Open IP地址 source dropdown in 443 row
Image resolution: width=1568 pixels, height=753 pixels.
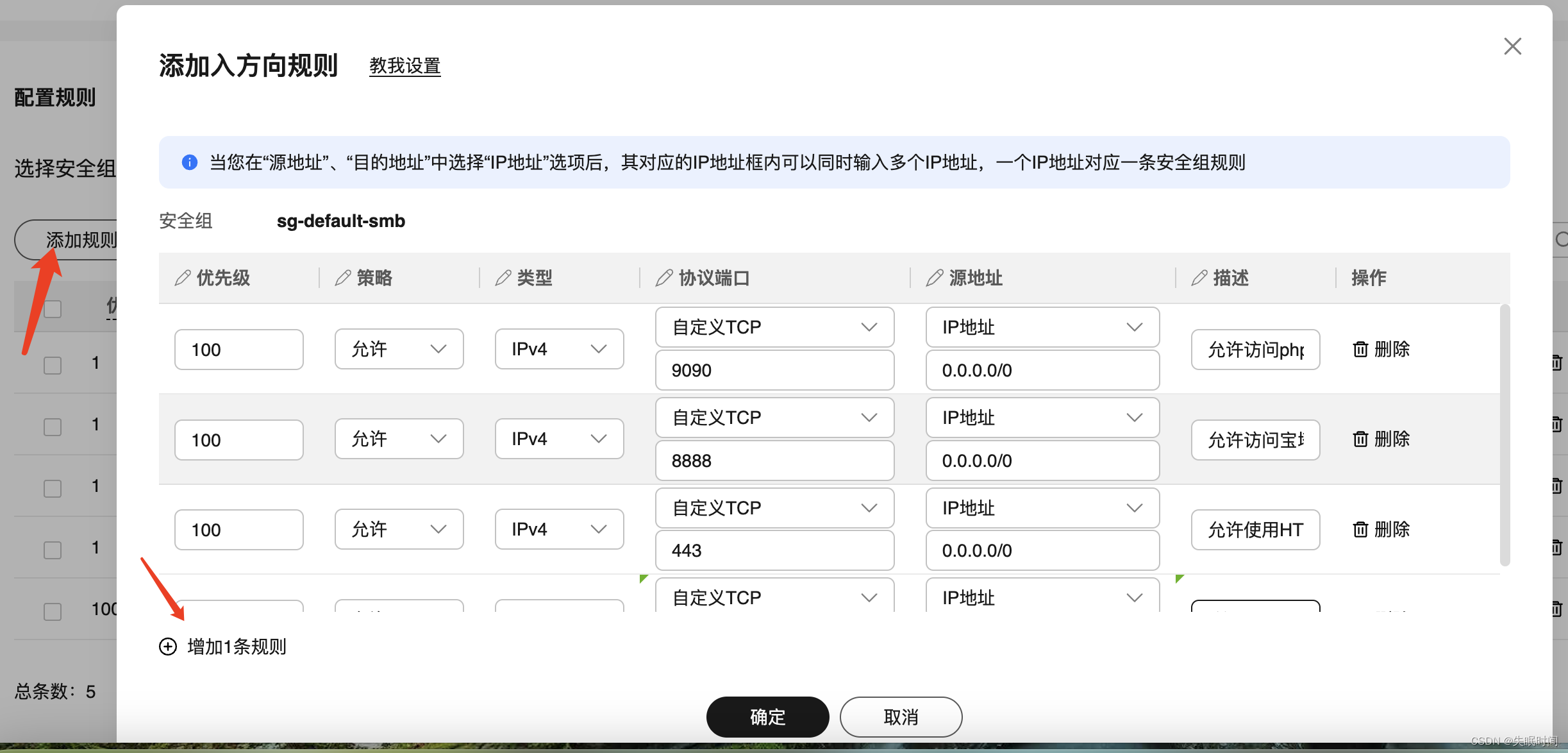click(1043, 508)
